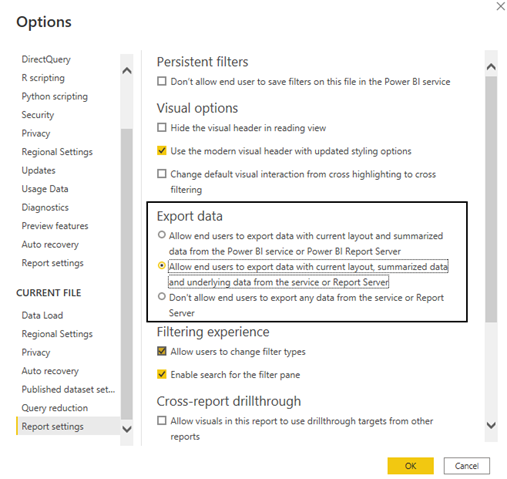The width and height of the screenshot is (507, 479).
Task: Close the Options dialog with X icon
Action: coord(500,6)
